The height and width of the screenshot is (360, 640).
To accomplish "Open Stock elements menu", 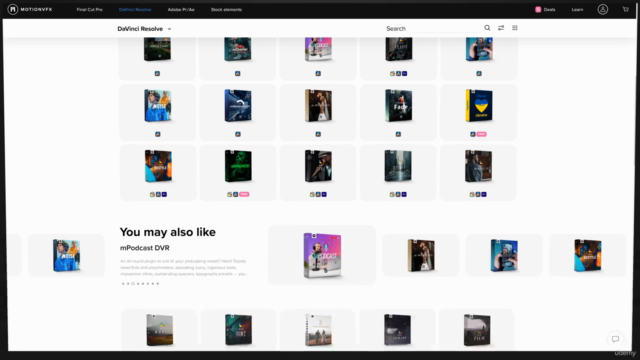I will click(226, 9).
